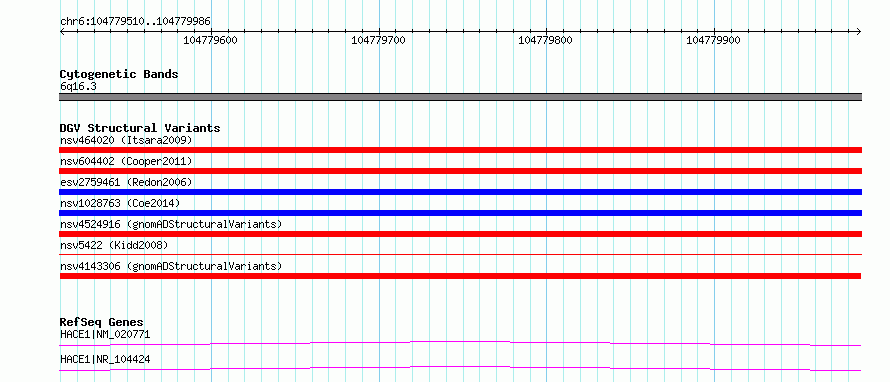The image size is (890, 382).
Task: Select the Cytogenetic Bands track title
Action: (119, 74)
